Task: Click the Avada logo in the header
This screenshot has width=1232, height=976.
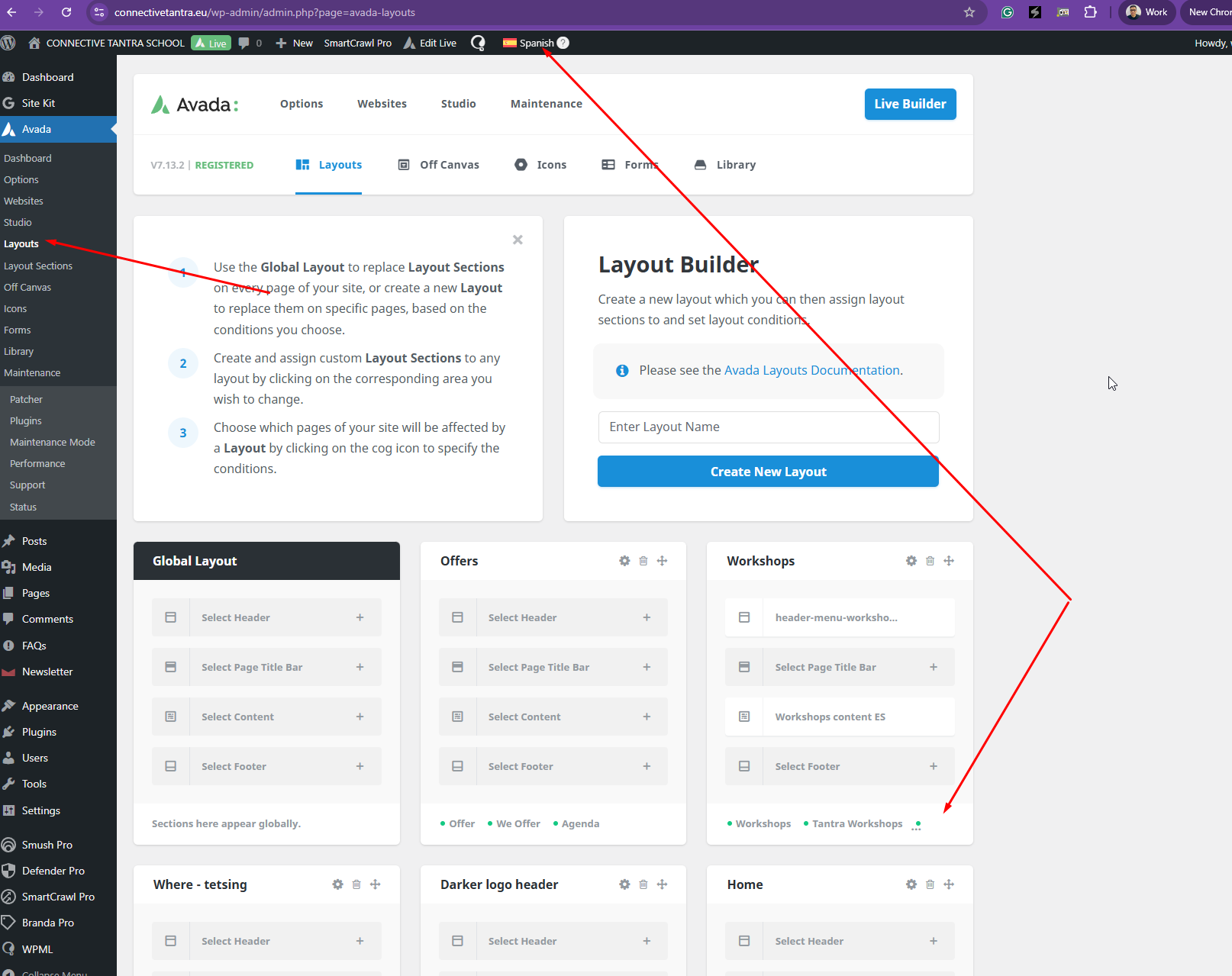Action: (x=195, y=105)
